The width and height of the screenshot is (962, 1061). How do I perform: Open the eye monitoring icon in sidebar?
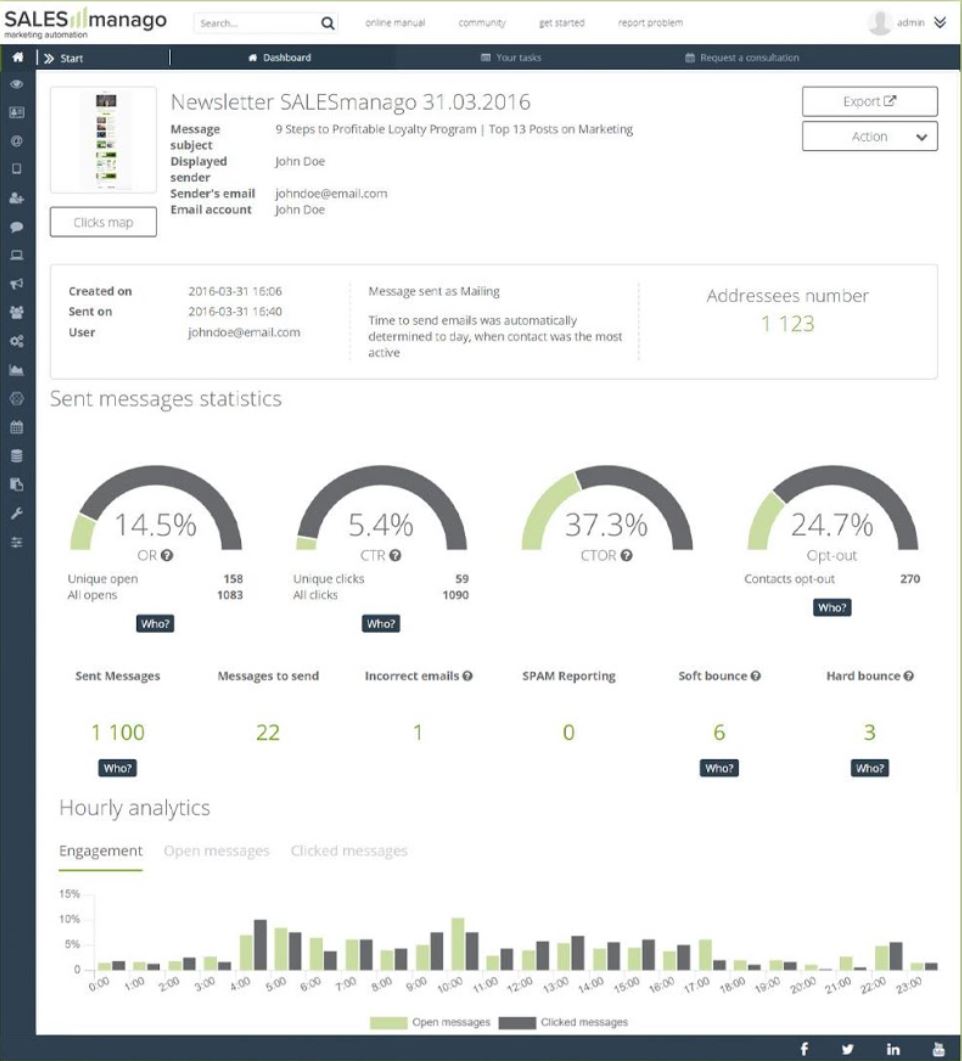pyautogui.click(x=17, y=85)
